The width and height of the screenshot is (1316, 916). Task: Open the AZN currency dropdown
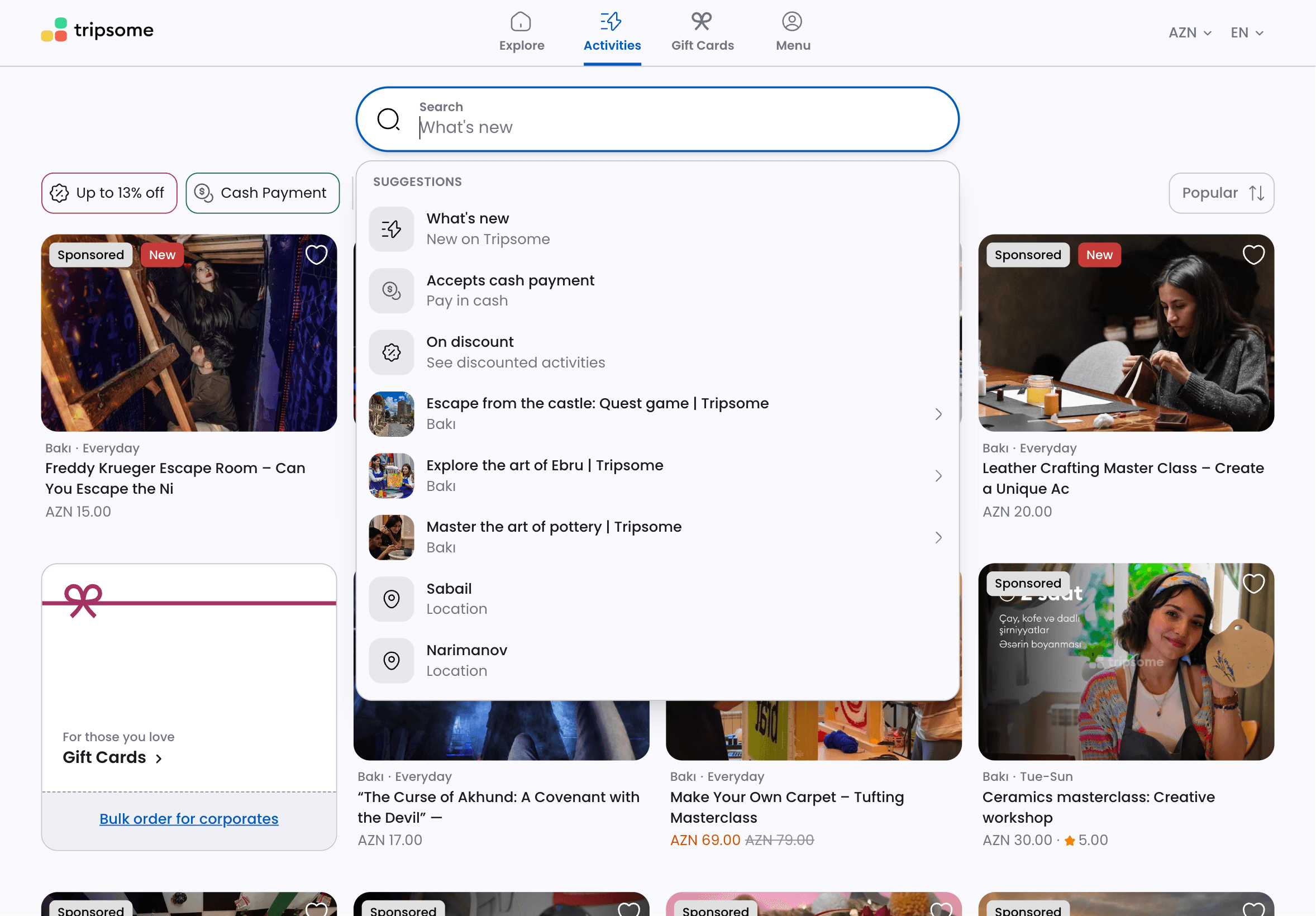[x=1190, y=32]
